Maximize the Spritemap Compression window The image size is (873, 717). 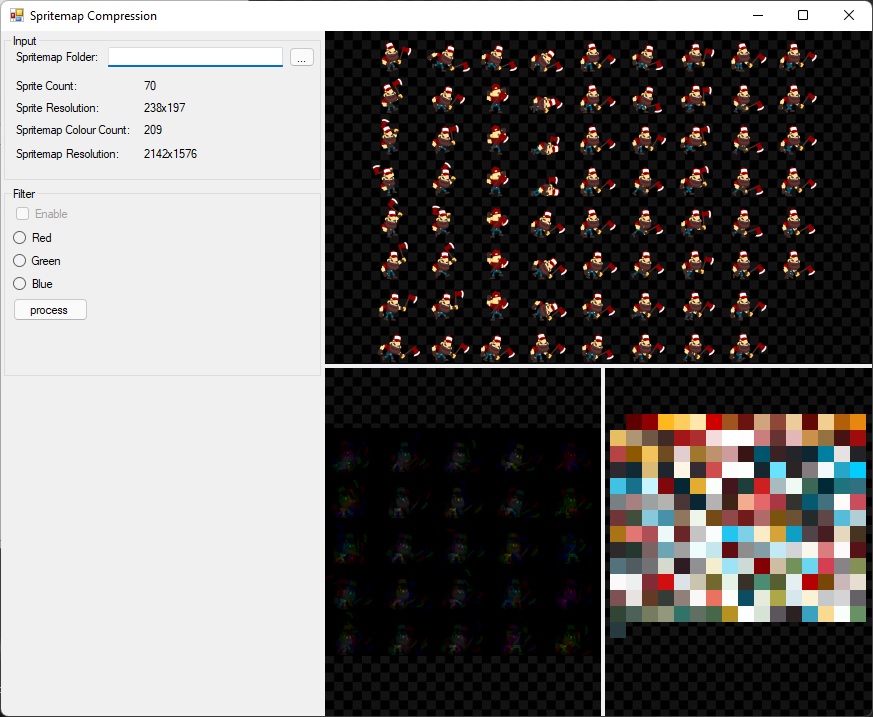pos(803,15)
